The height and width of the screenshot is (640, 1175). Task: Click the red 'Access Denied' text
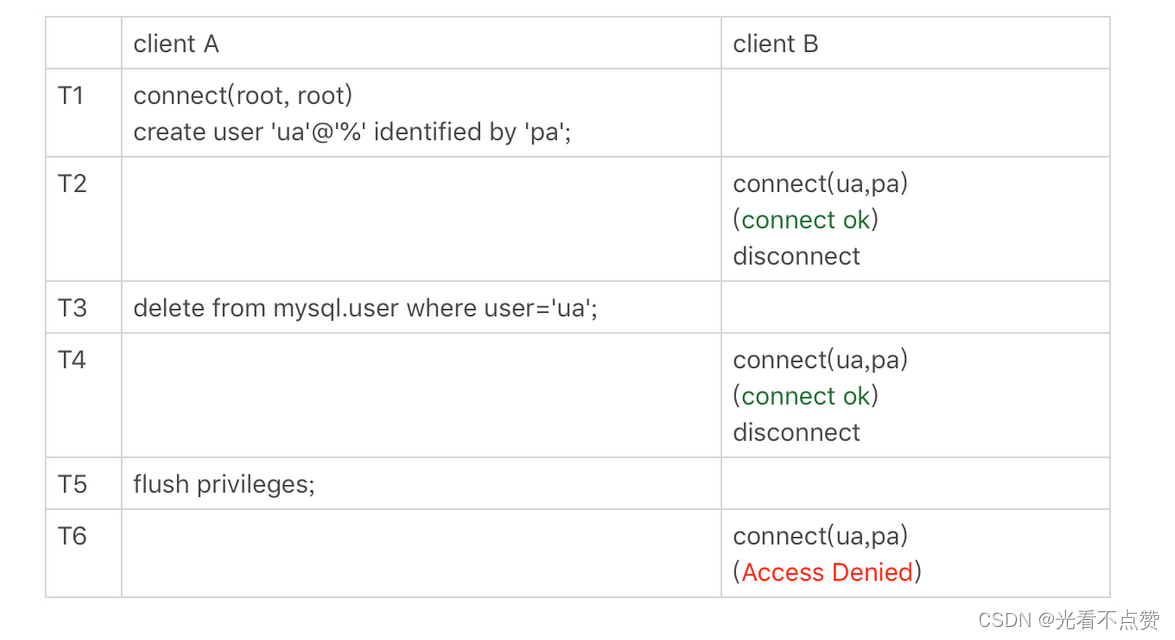point(827,573)
